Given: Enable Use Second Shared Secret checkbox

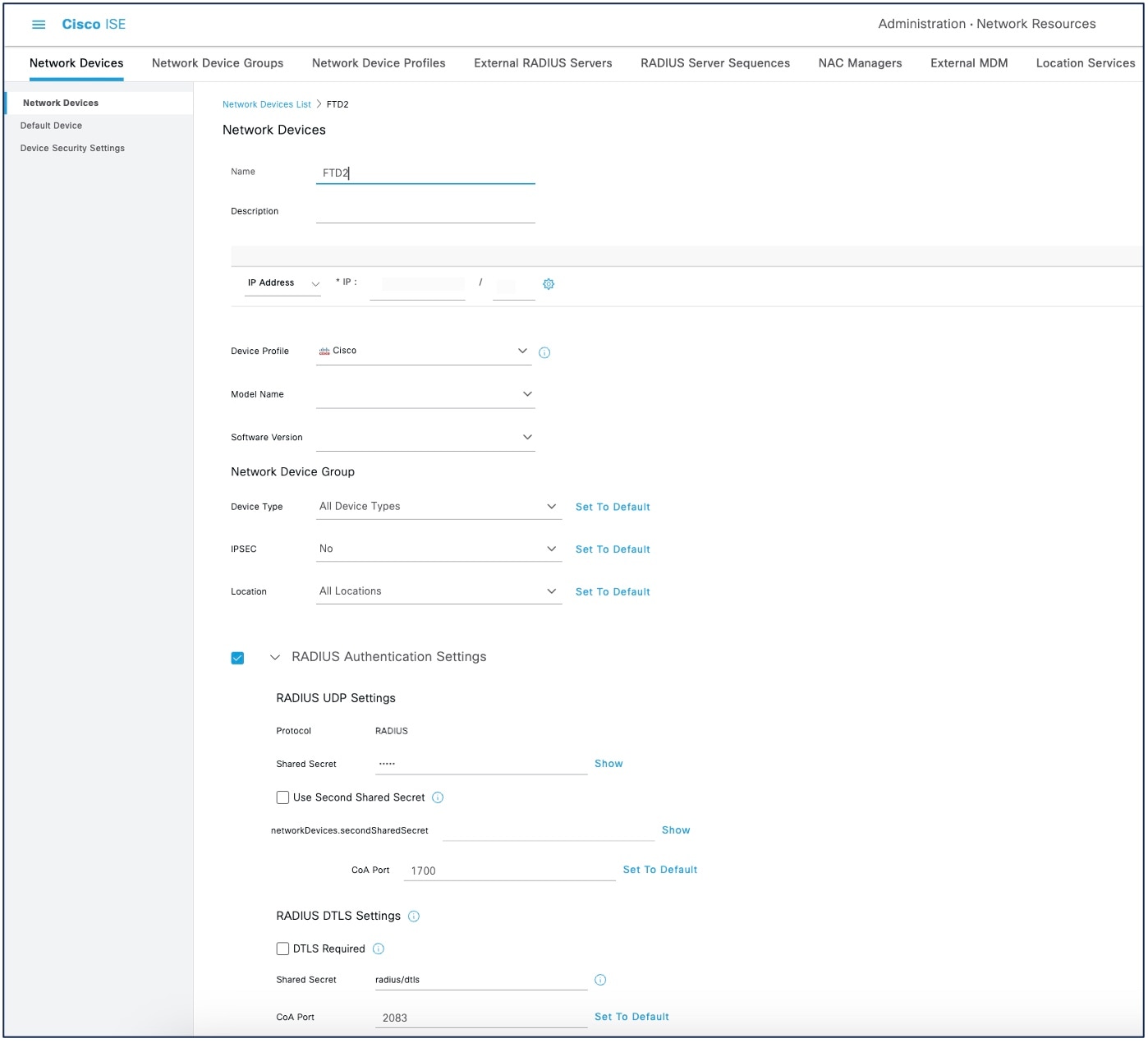Looking at the screenshot, I should 282,798.
